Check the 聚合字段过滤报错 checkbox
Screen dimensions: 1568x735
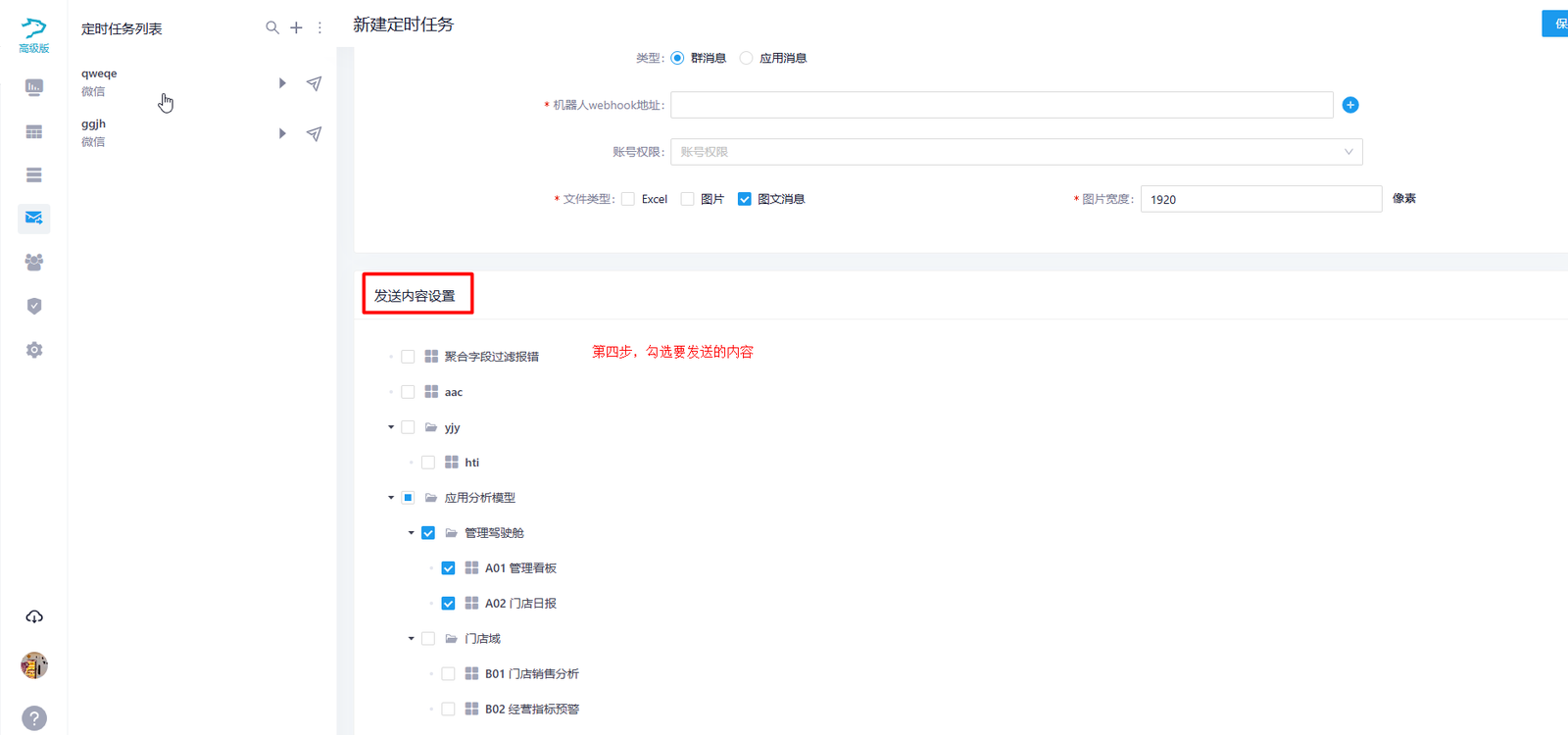tap(408, 357)
